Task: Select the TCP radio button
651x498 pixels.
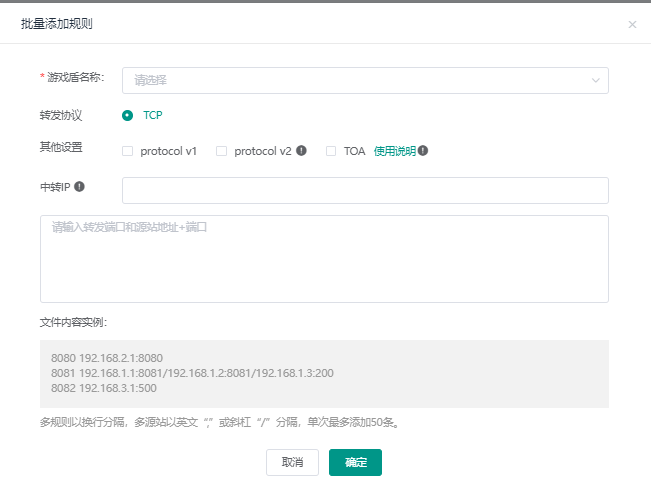Action: (128, 115)
